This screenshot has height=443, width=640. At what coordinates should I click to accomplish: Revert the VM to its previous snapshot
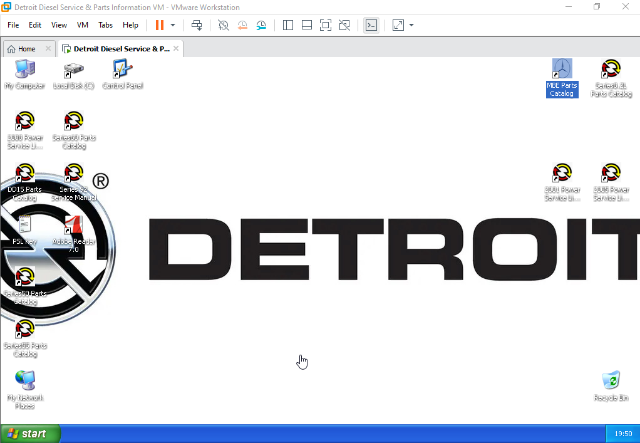pos(242,25)
